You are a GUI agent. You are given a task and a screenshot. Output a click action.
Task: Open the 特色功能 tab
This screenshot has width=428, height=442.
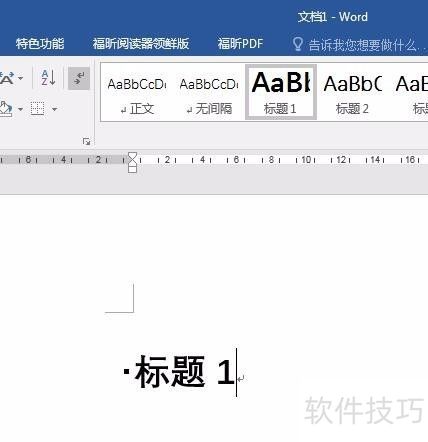40,44
